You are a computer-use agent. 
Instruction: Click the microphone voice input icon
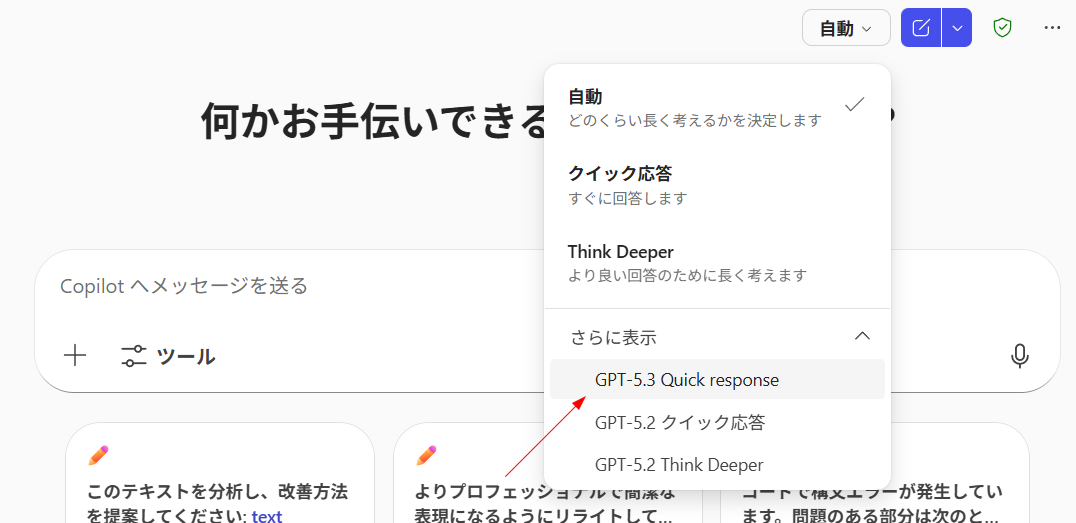point(1019,356)
